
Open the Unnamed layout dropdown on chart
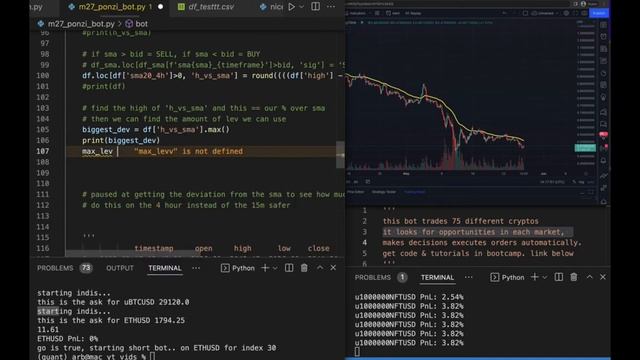(545, 13)
